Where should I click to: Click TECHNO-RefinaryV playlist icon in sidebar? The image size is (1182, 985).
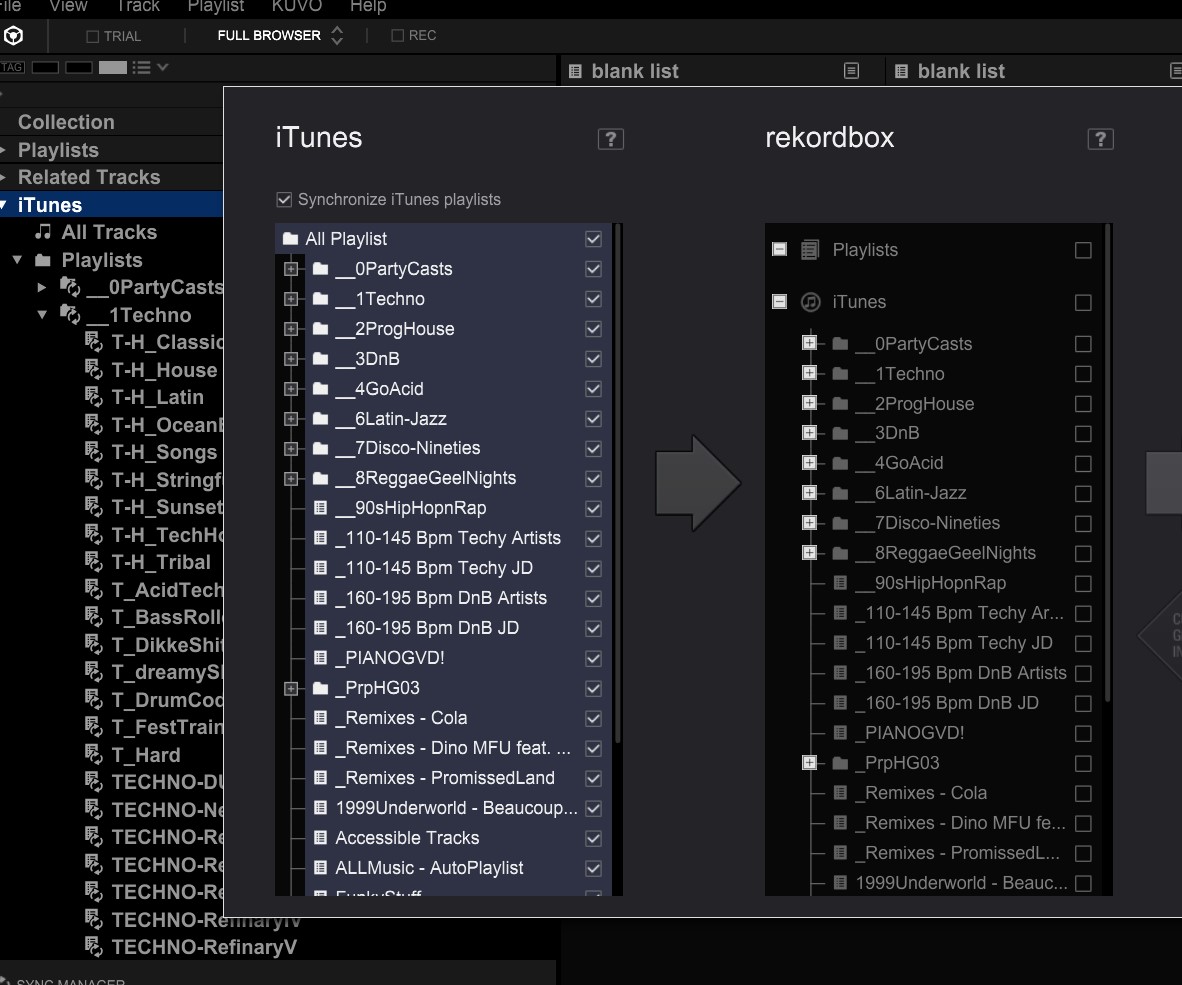coord(93,947)
